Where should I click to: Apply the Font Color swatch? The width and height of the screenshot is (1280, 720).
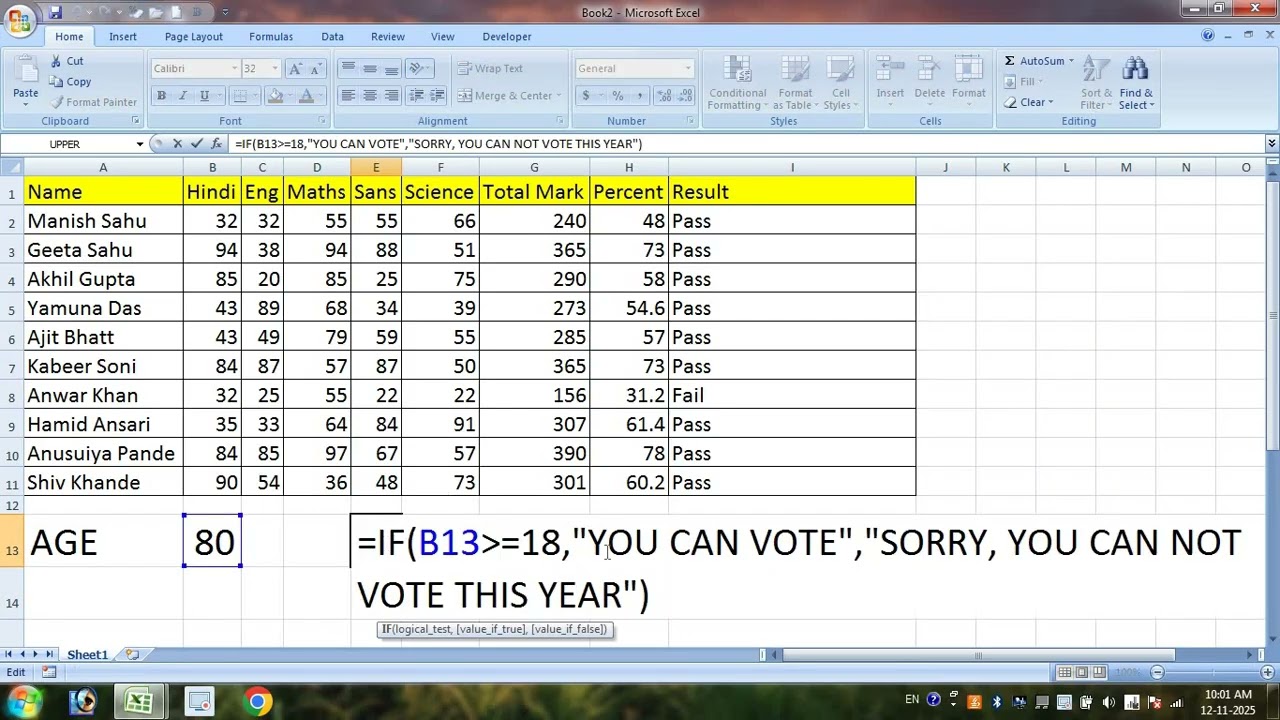307,96
